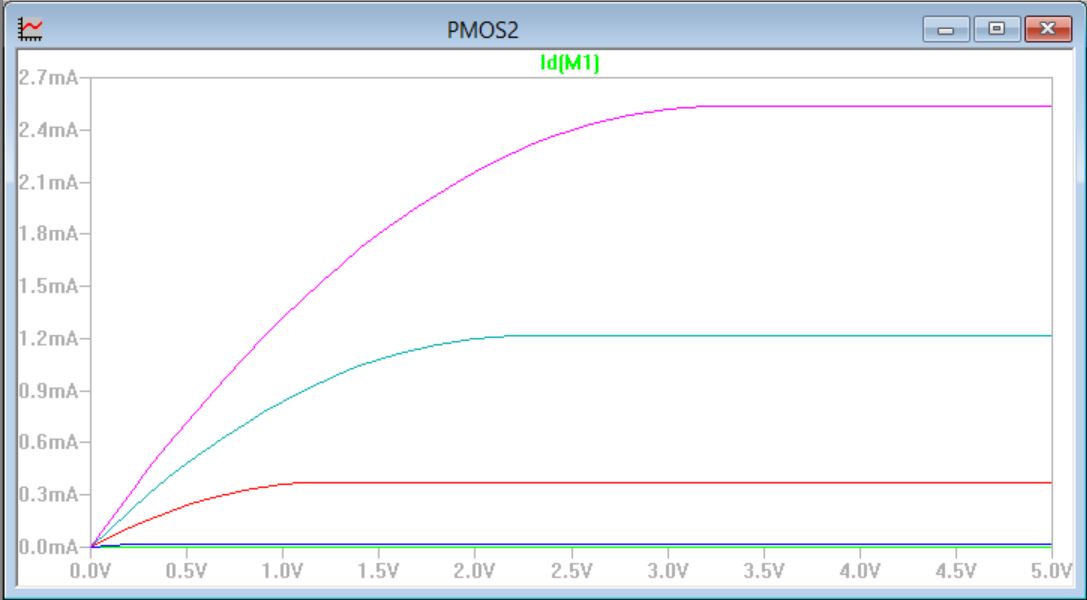Close the PMOS2 plot window
The width and height of the screenshot is (1087, 600).
click(x=1047, y=29)
